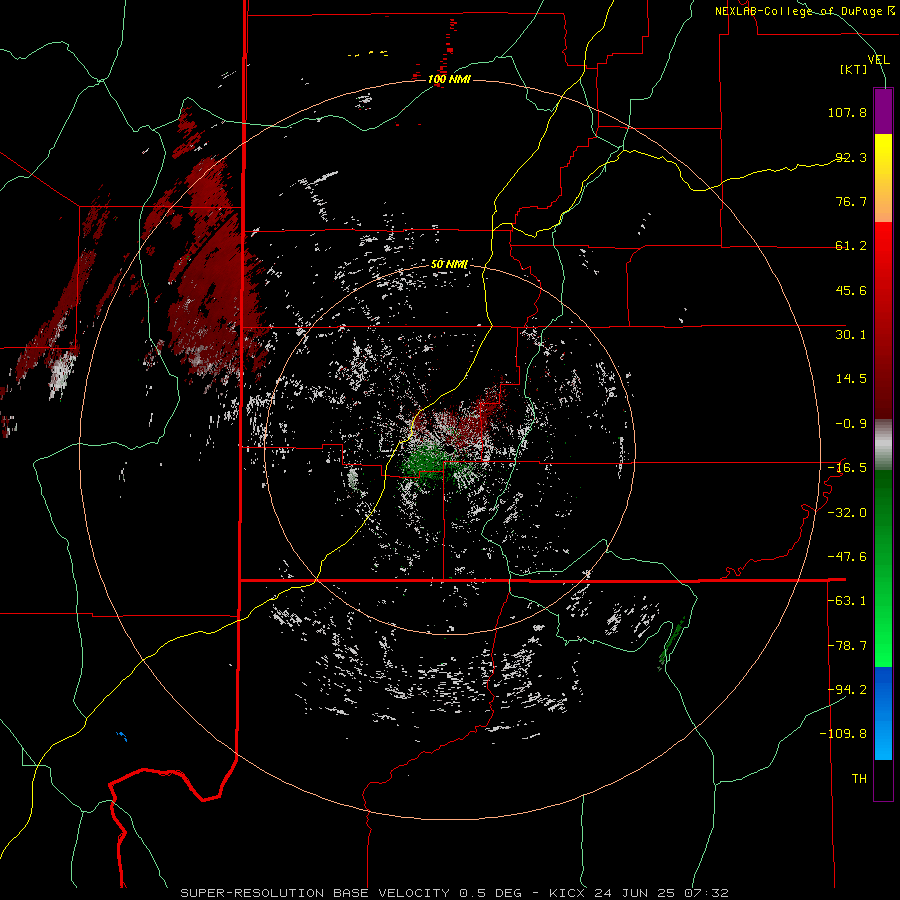This screenshot has width=900, height=900.
Task: Click the 76.7 velocity scale value
Action: (851, 201)
